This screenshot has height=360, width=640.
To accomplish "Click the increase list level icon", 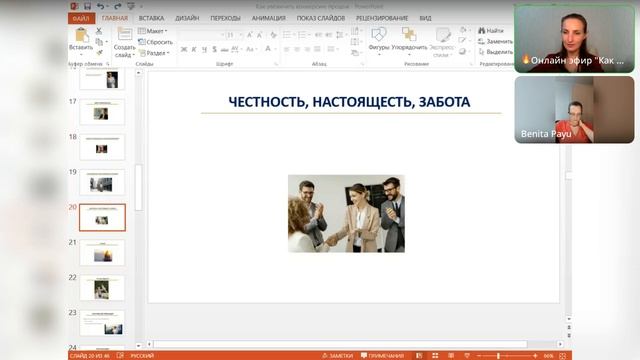I will coord(328,35).
